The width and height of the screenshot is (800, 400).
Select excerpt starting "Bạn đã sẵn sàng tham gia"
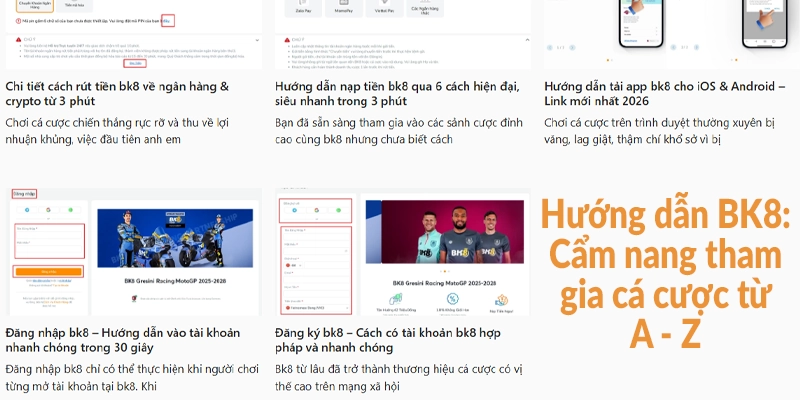[x=399, y=131]
